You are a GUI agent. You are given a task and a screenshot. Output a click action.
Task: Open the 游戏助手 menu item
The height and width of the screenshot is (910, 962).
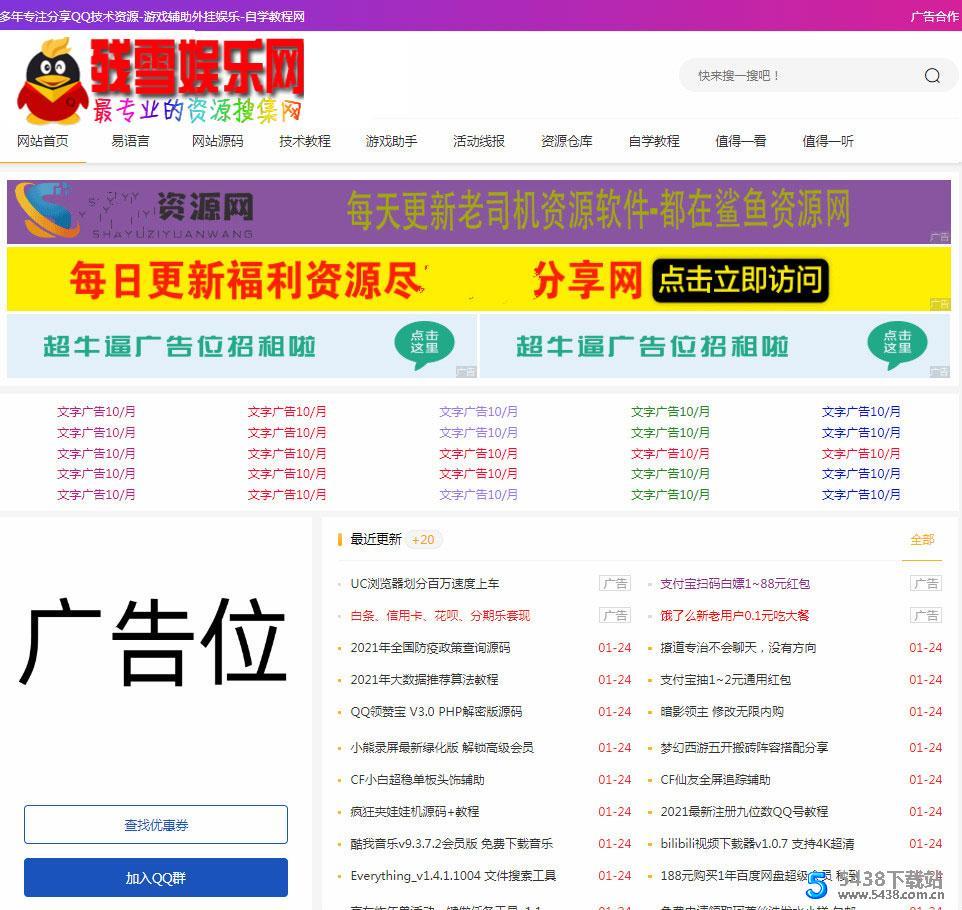[391, 141]
